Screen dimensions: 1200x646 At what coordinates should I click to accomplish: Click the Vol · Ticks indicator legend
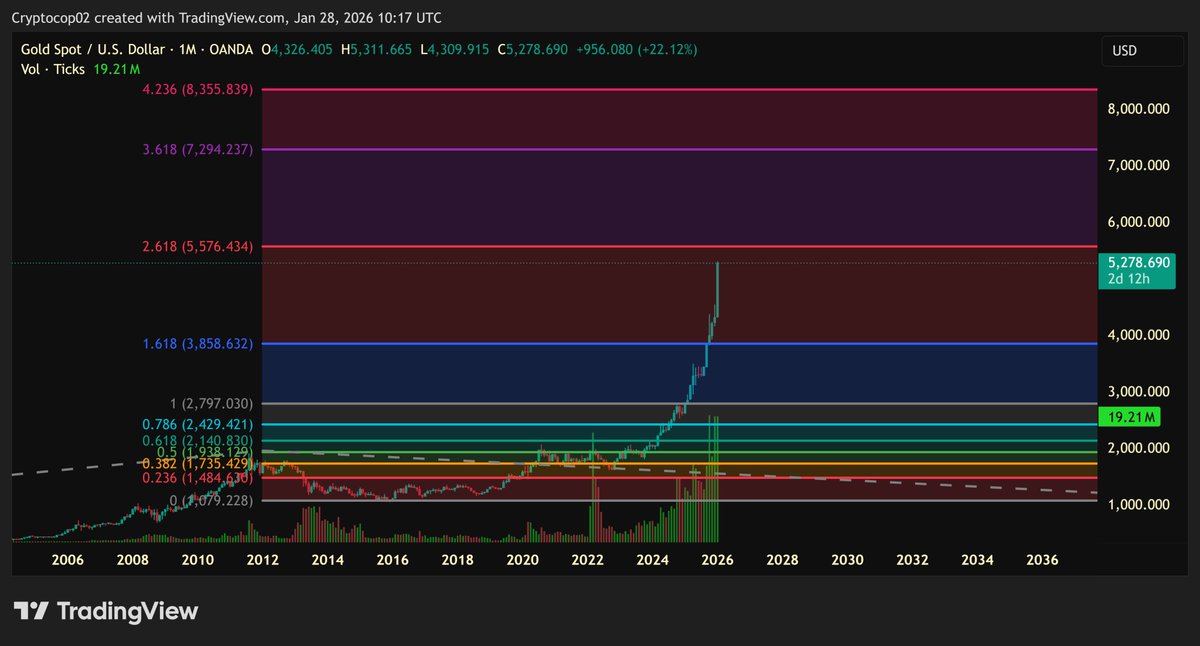click(x=52, y=69)
